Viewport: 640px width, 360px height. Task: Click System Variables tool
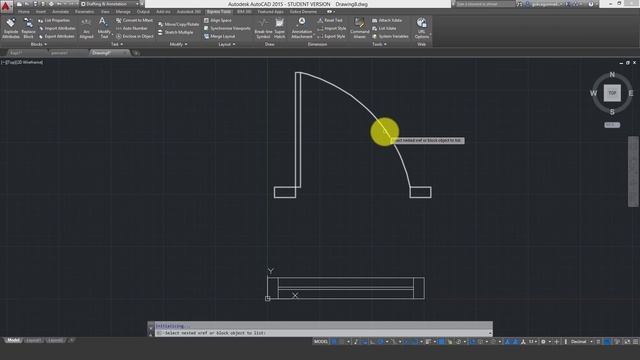[390, 36]
